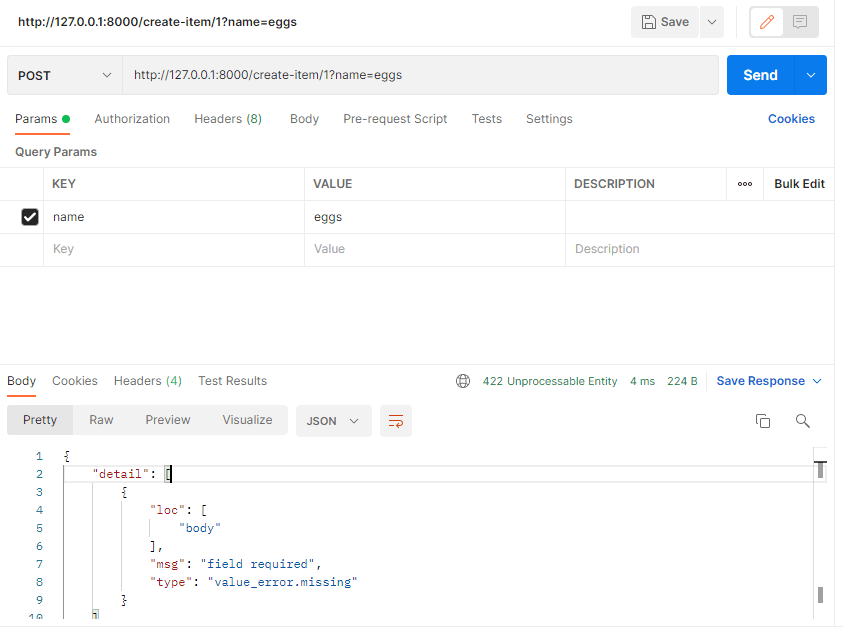This screenshot has width=843, height=628.
Task: Switch to the Authorization tab
Action: (x=132, y=118)
